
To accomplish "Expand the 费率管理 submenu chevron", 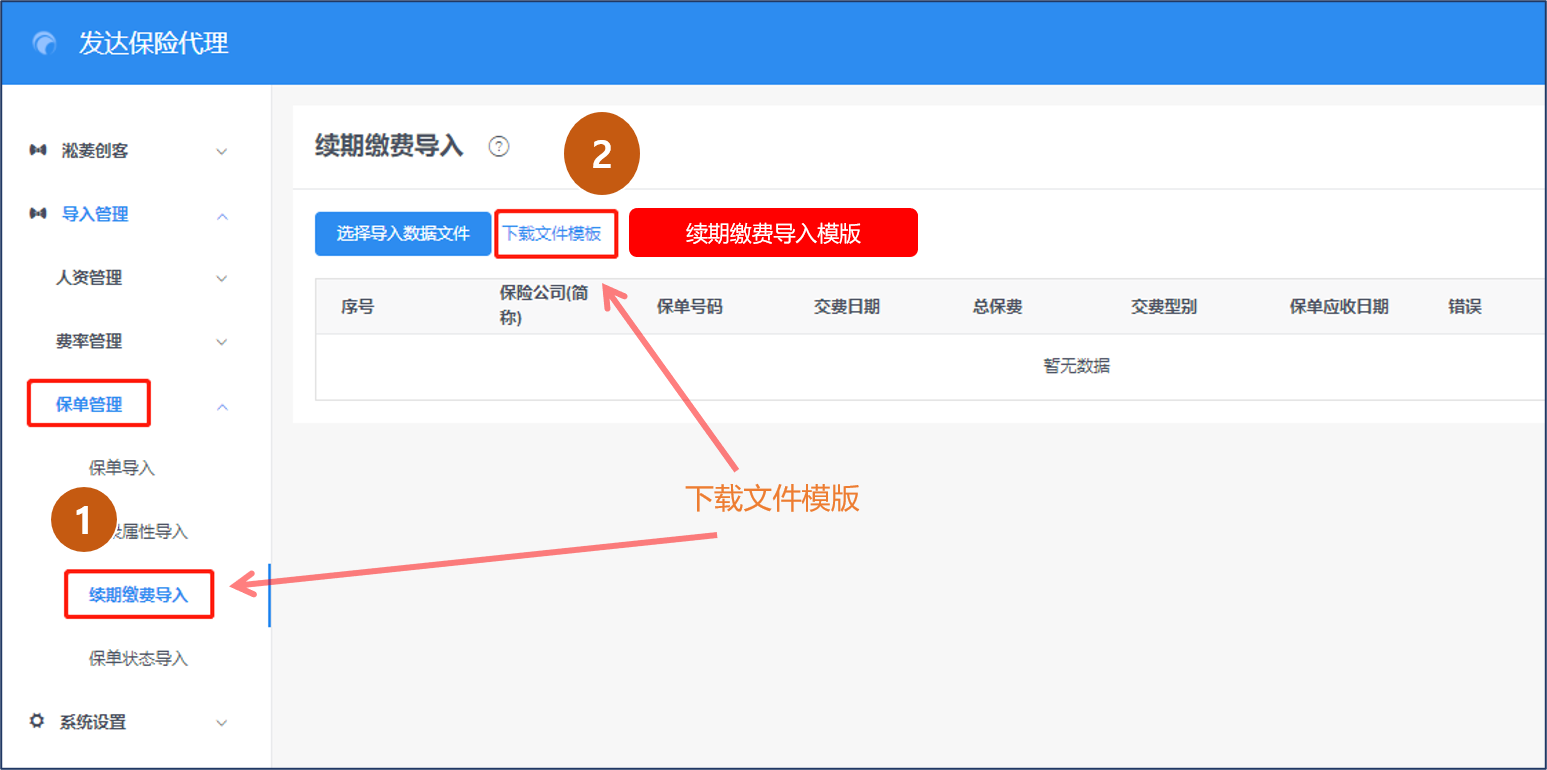I will [222, 342].
